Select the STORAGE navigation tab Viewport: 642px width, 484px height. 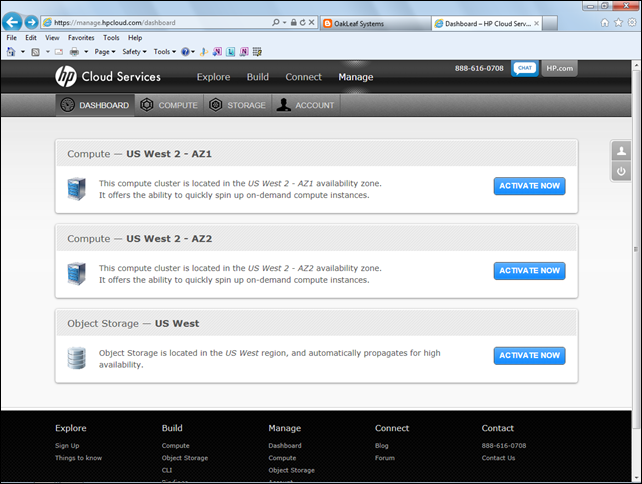(x=237, y=105)
